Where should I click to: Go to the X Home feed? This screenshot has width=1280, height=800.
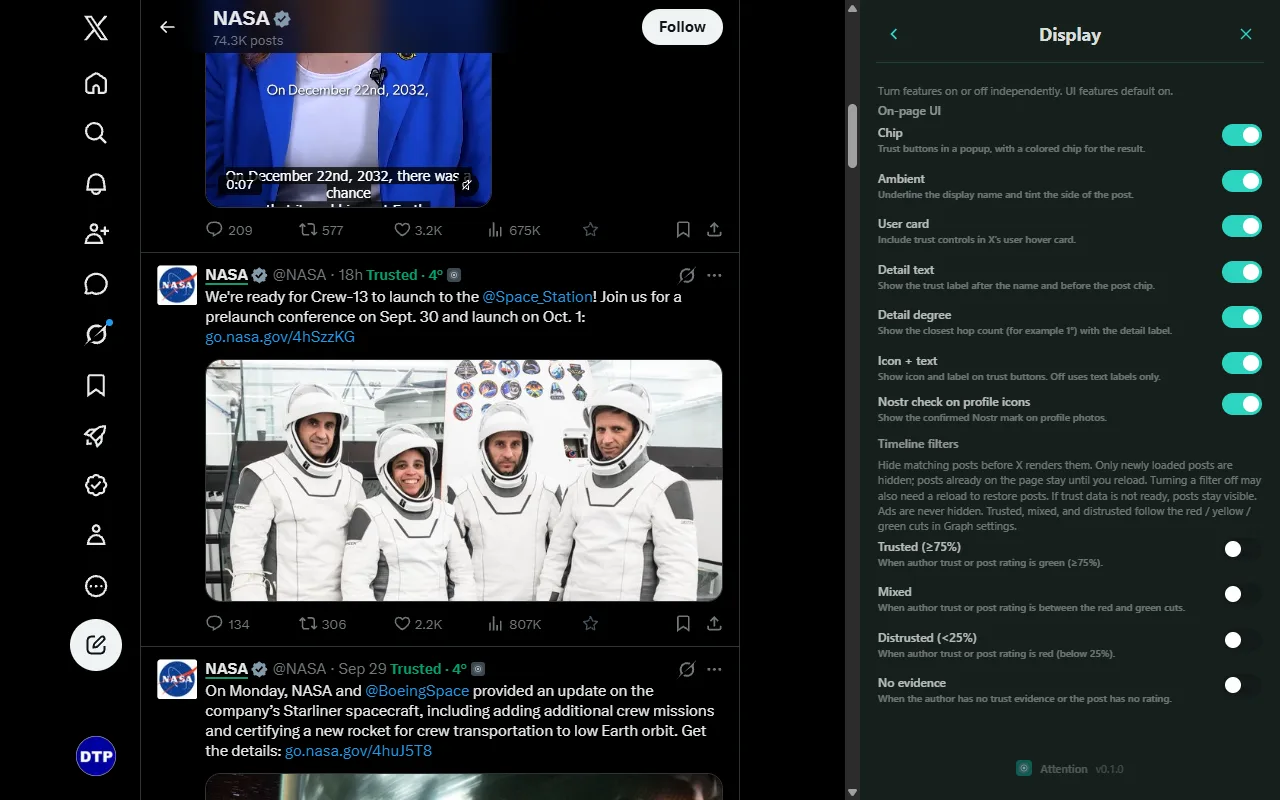[96, 83]
